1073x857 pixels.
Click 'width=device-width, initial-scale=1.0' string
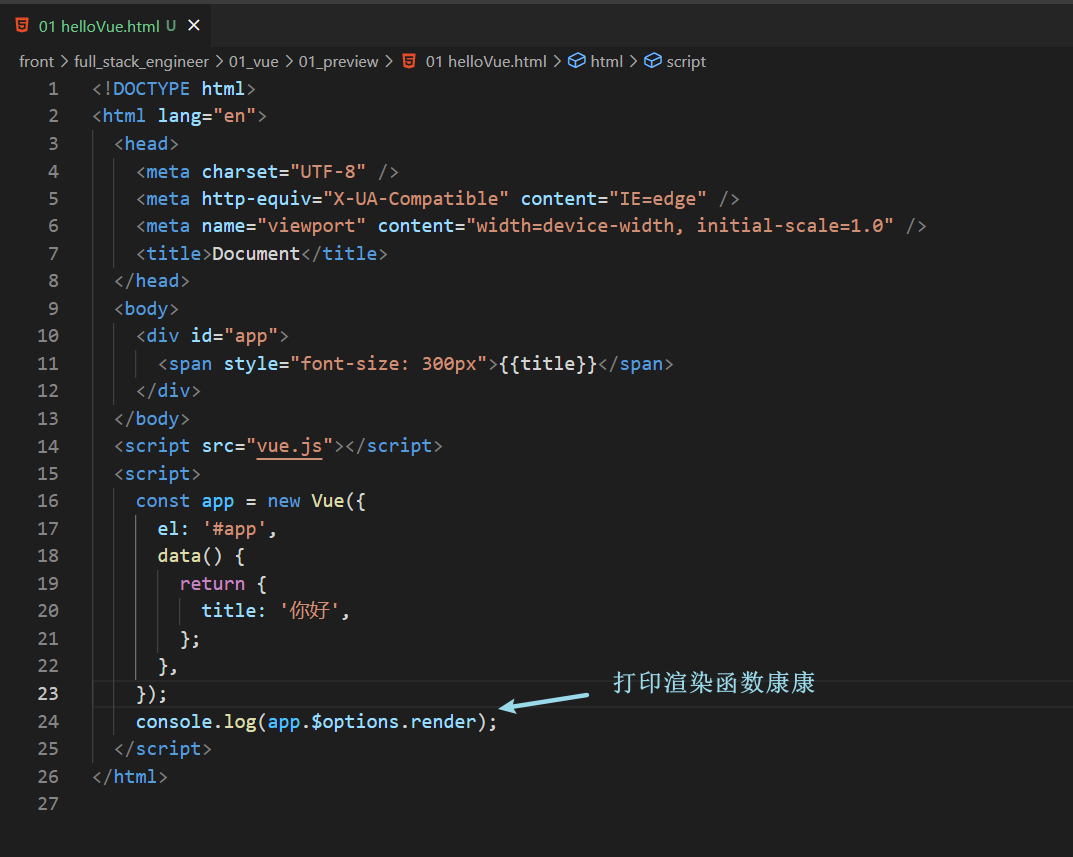coord(679,226)
